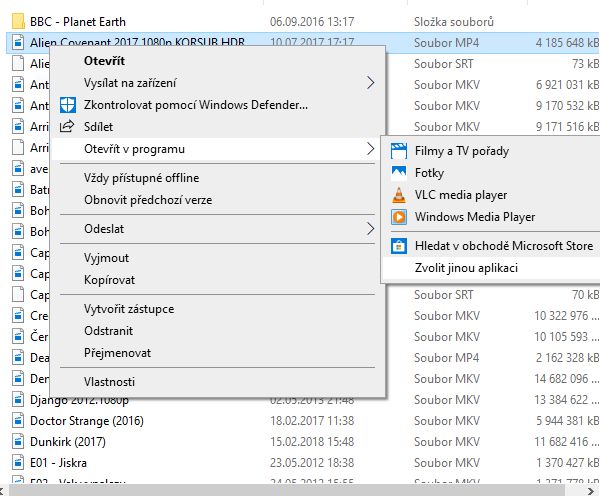Click the date 15.02.2018 15:48

[312, 442]
